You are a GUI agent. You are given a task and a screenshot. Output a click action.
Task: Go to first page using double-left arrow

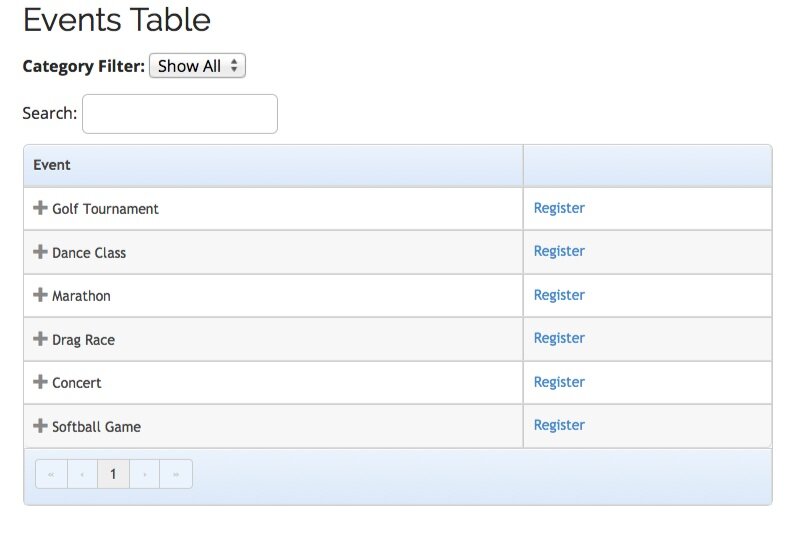tap(51, 474)
